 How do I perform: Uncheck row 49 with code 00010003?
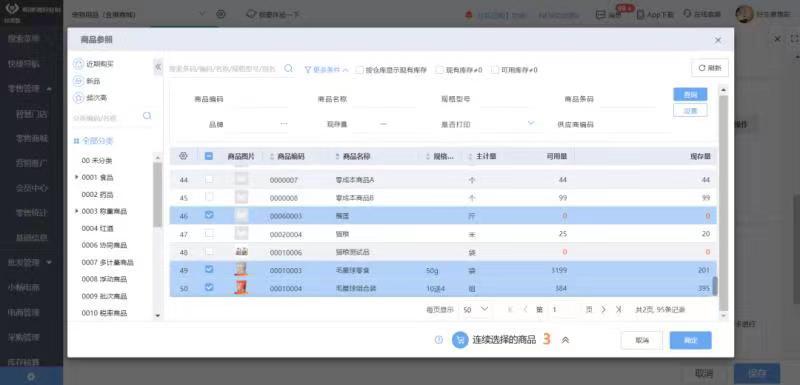[209, 269]
